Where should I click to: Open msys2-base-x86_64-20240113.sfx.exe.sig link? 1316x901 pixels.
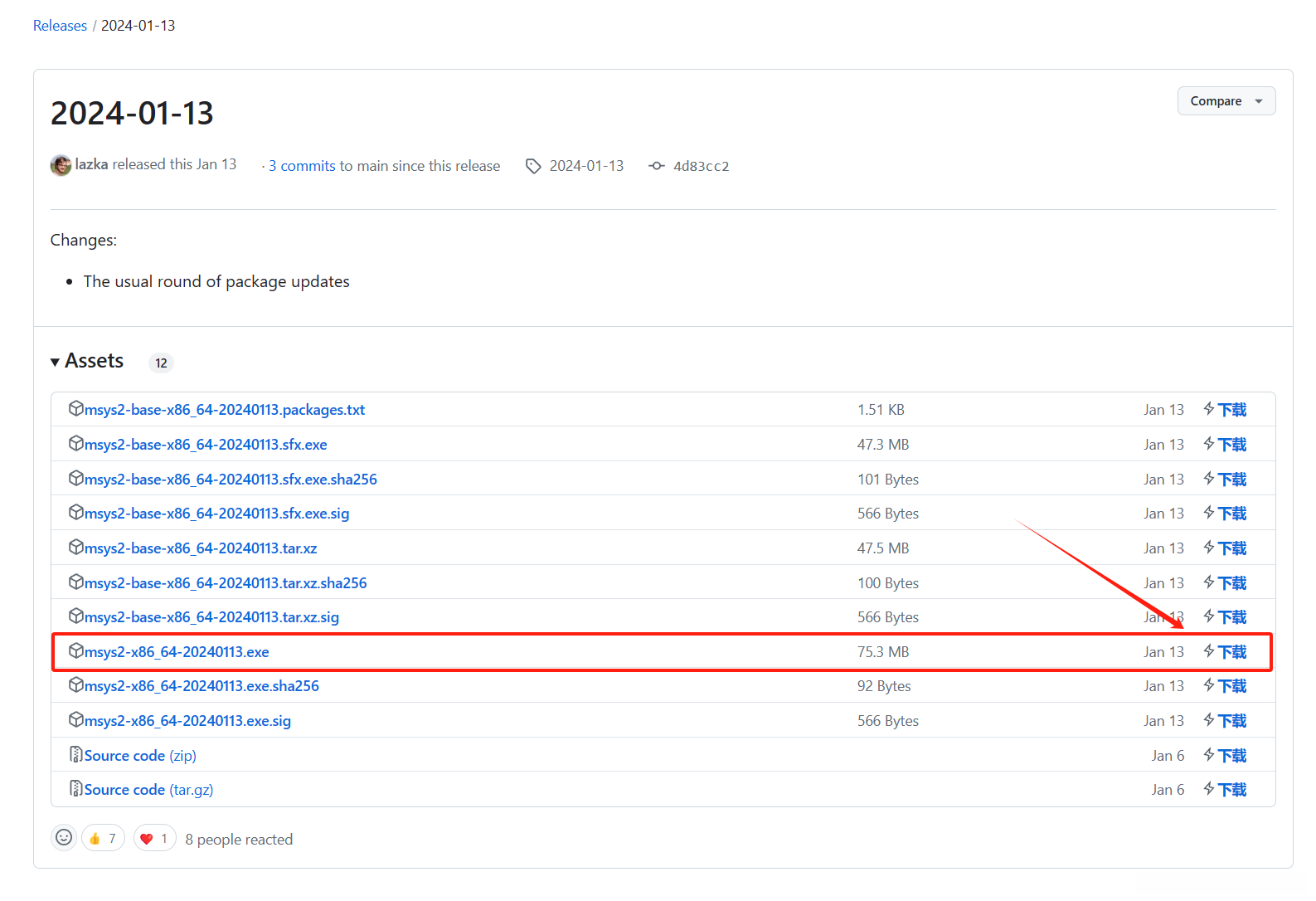(x=217, y=514)
